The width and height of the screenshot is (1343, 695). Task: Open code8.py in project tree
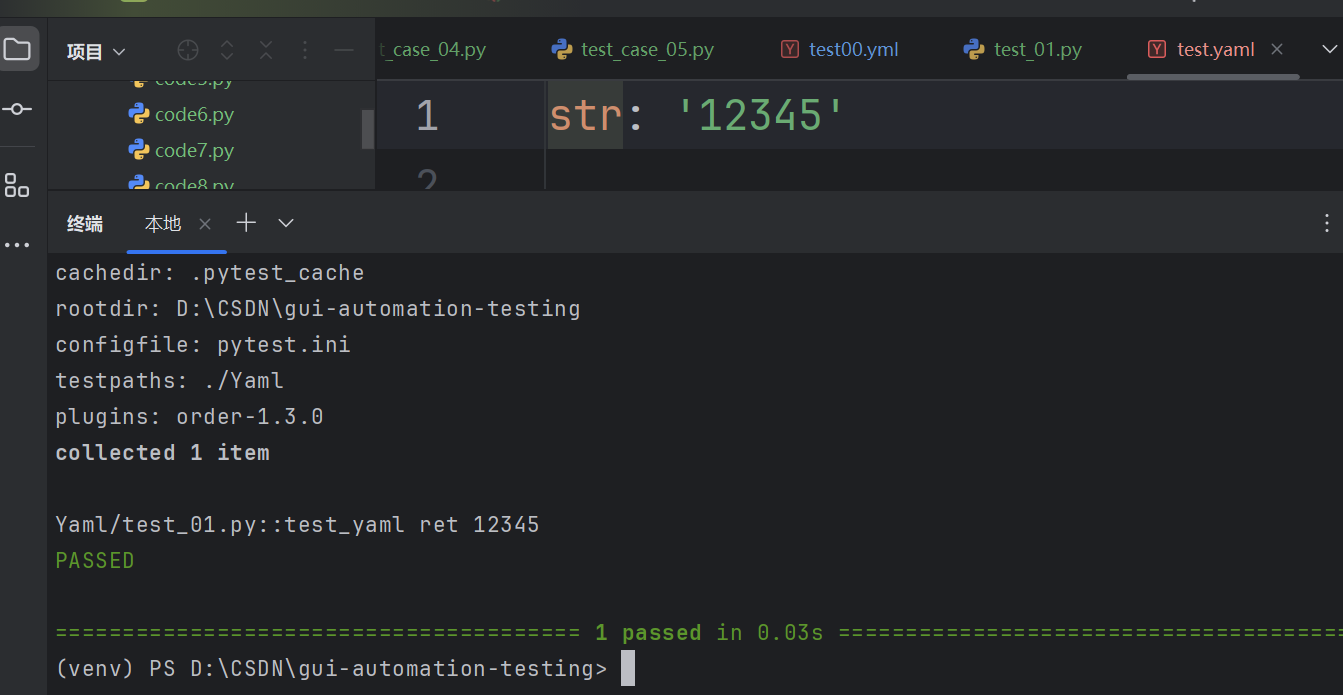click(194, 184)
